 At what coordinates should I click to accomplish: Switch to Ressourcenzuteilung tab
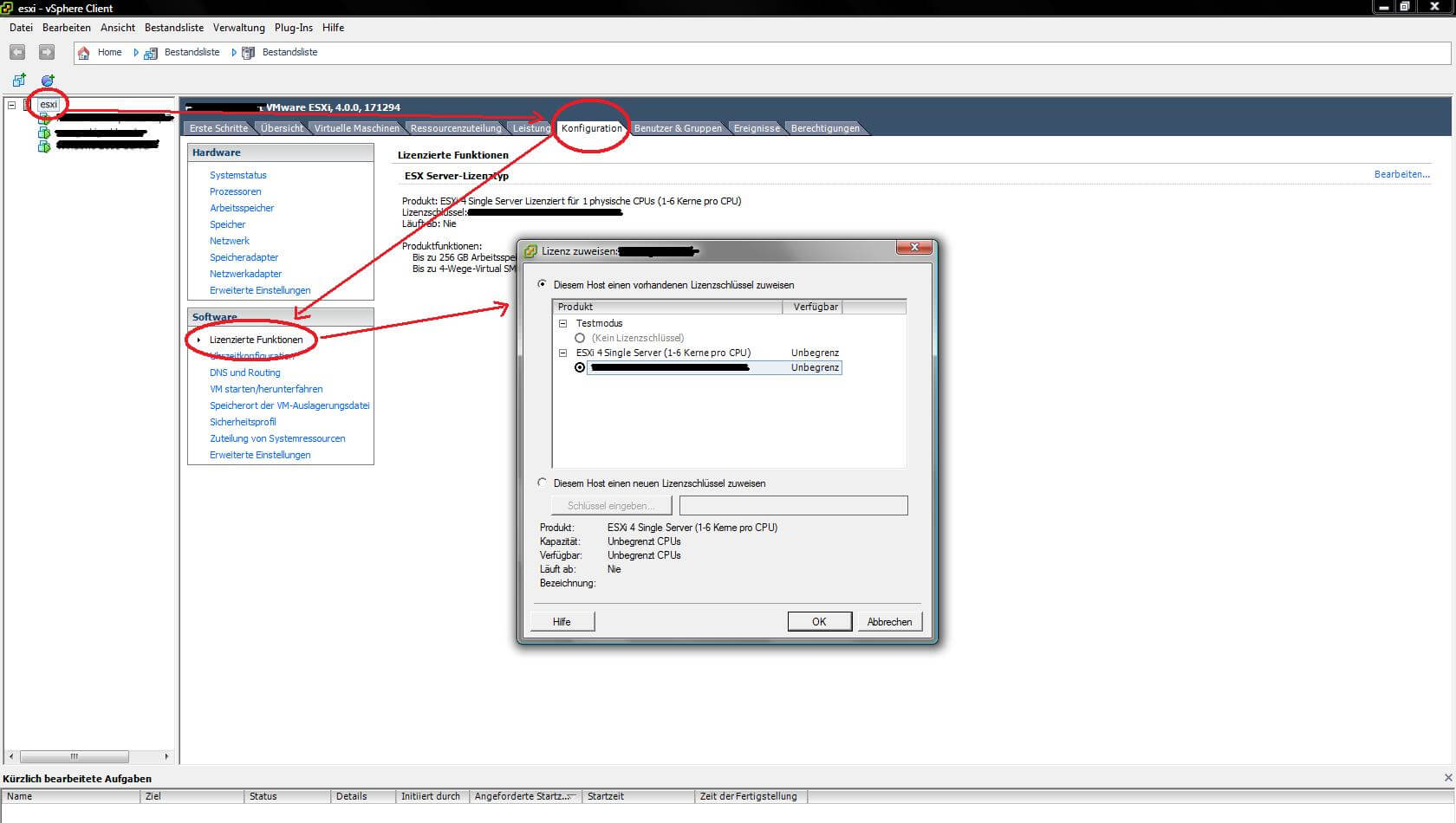click(x=456, y=128)
